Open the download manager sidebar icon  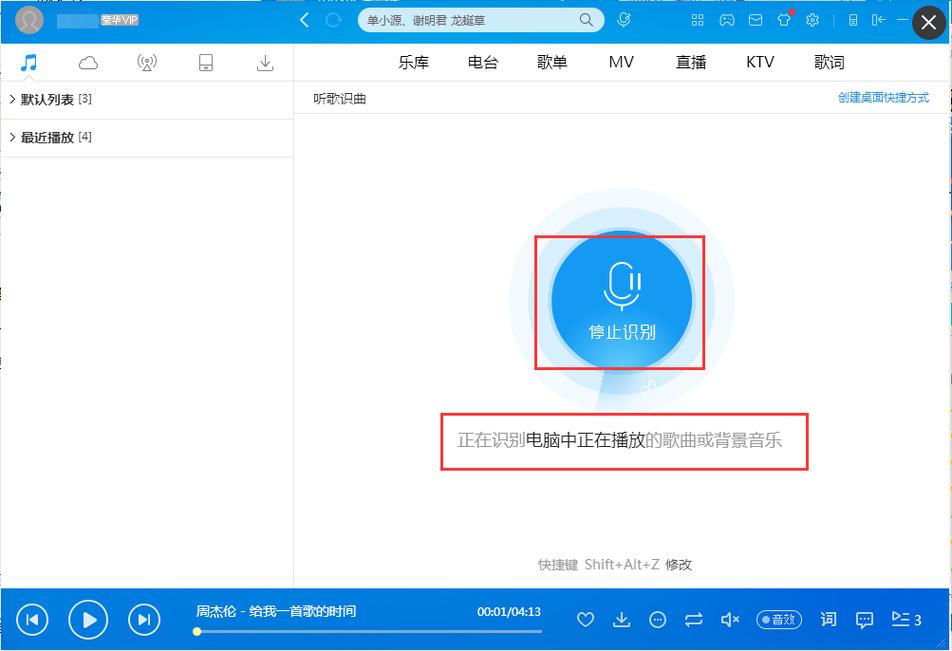point(265,61)
